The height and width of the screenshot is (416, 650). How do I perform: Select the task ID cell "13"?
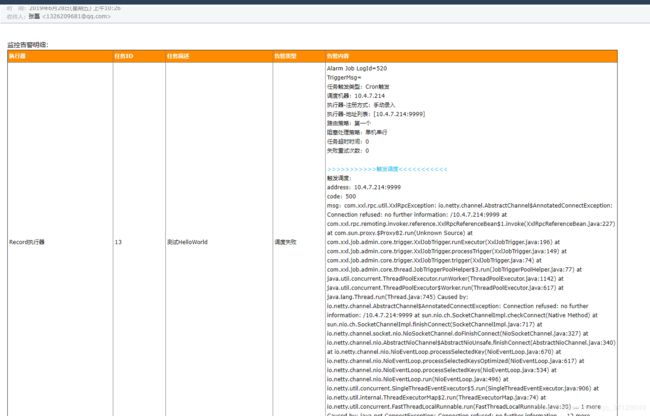118,242
